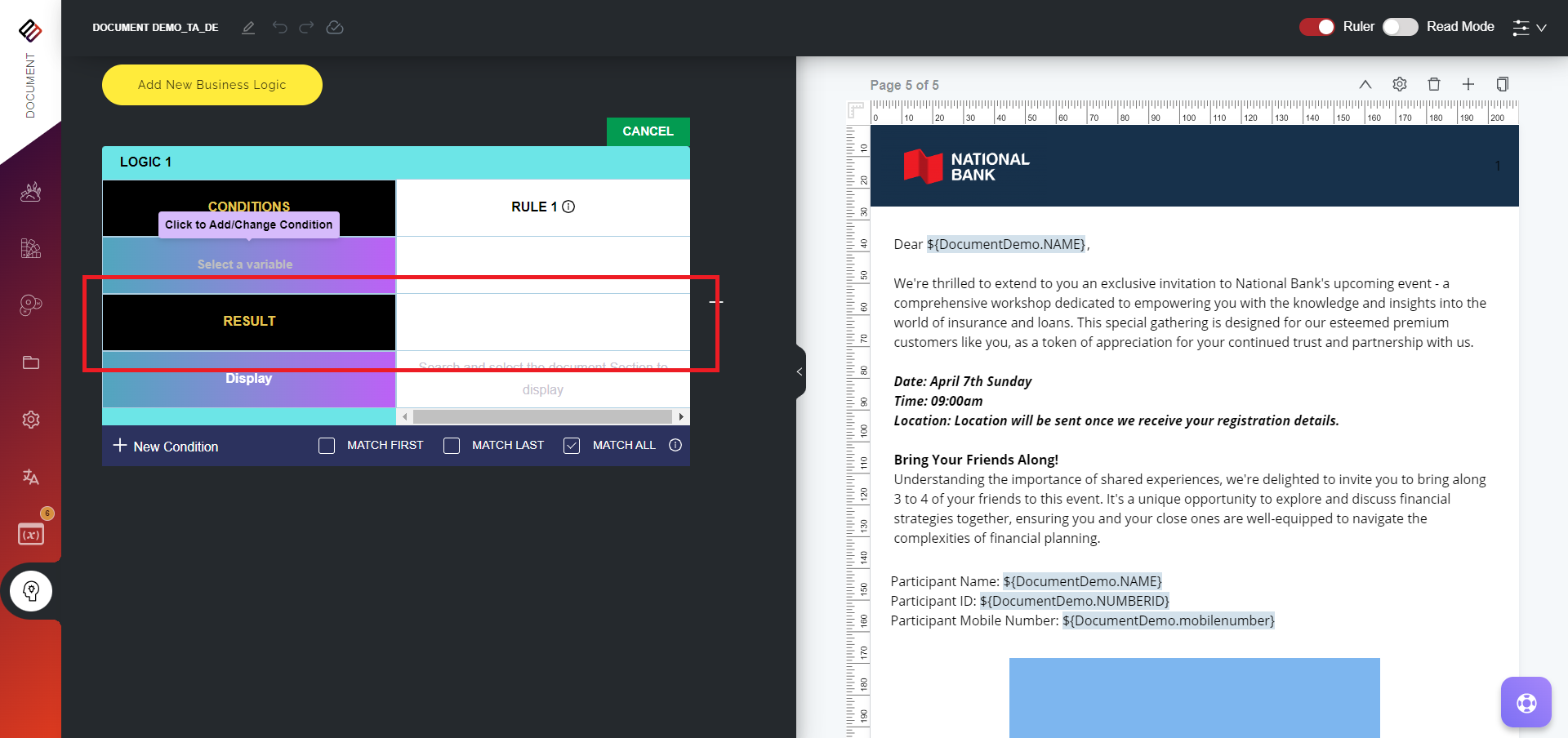Open the settings gear in the left sidebar

[x=30, y=420]
